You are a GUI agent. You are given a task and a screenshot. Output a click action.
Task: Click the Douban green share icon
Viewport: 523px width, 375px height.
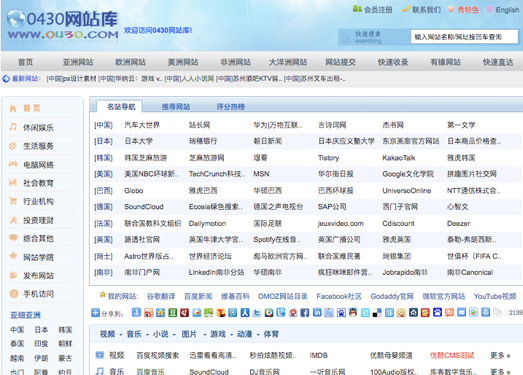click(172, 313)
